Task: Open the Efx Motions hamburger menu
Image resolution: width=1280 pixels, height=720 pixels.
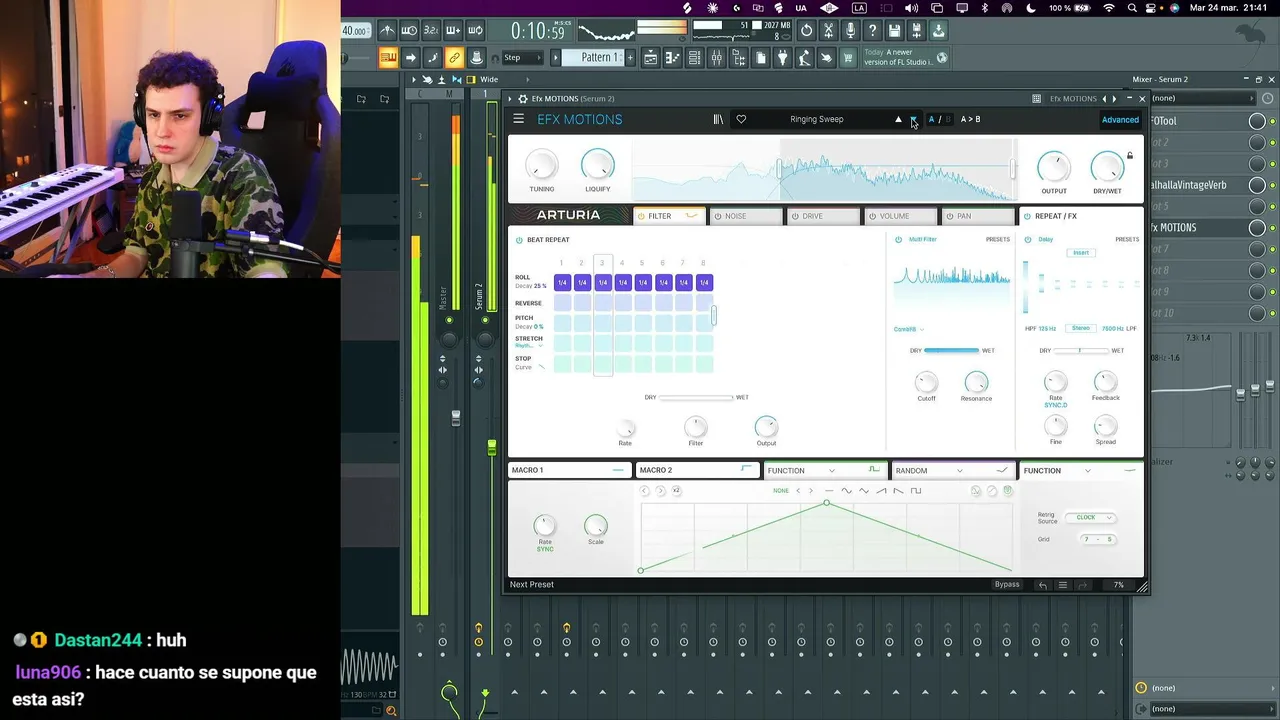Action: (518, 119)
